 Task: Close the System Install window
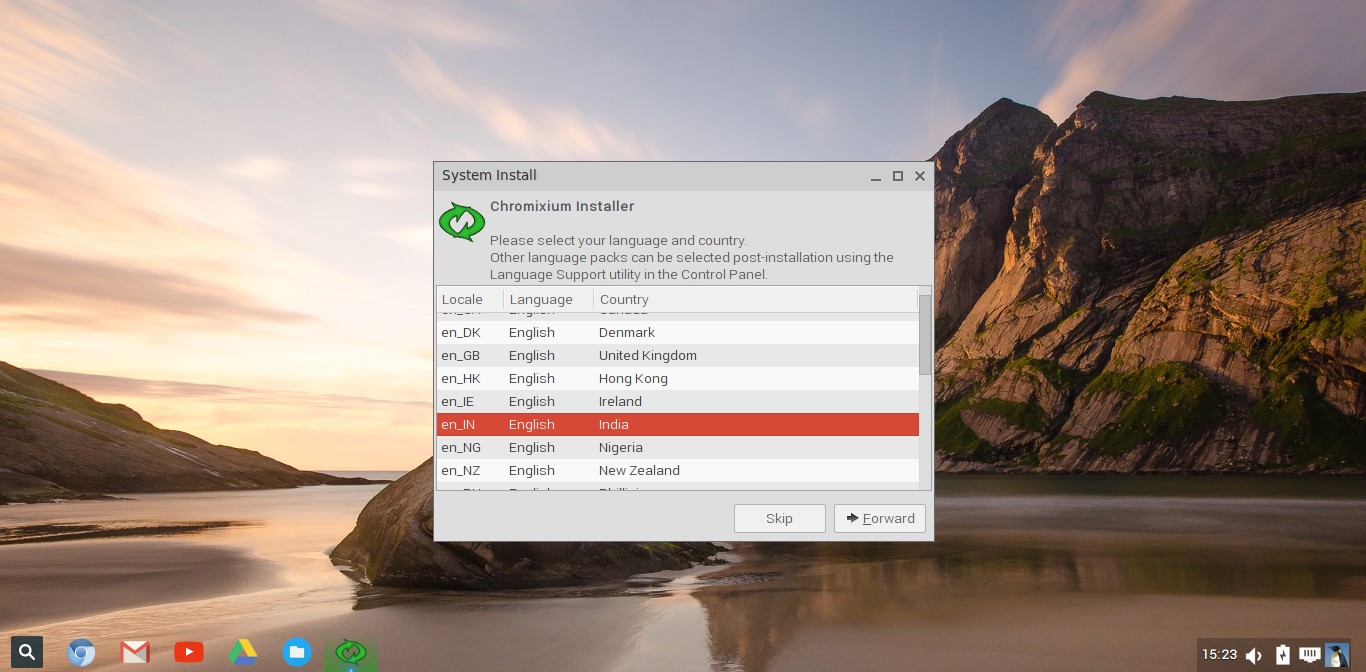pos(920,176)
